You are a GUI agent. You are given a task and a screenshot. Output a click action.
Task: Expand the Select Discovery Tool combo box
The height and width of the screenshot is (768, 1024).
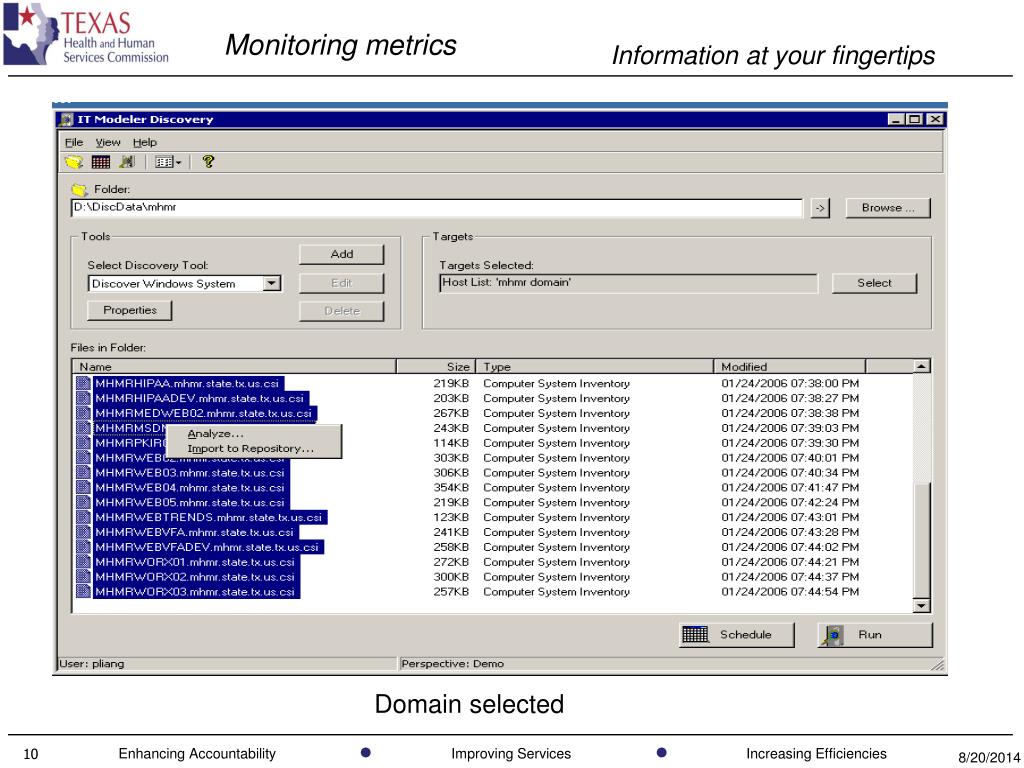[x=272, y=283]
